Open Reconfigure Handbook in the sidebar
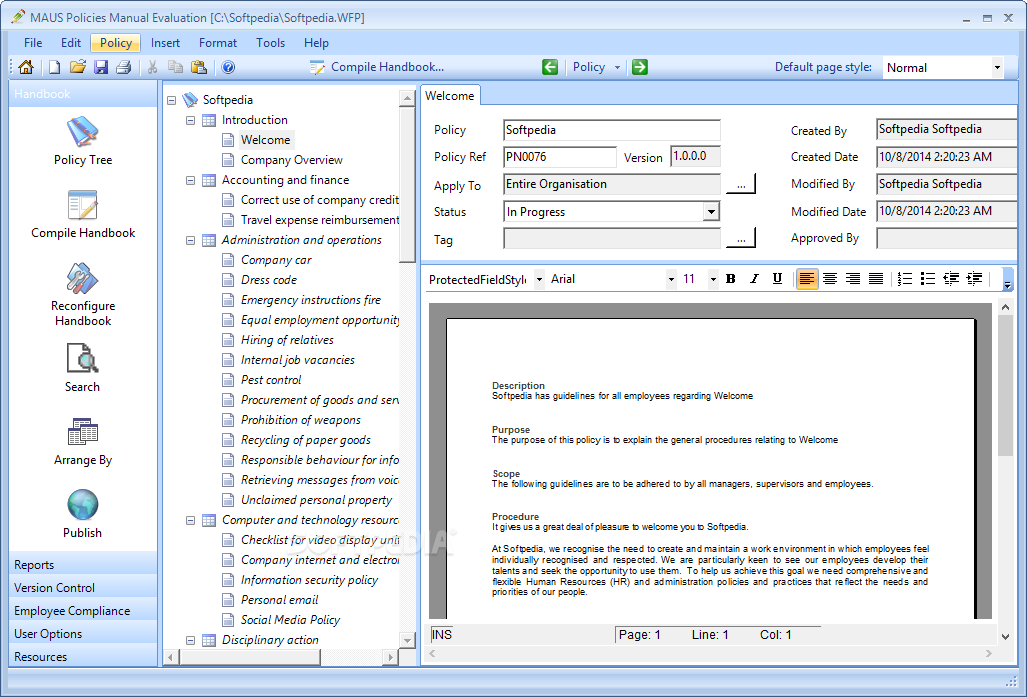1027x697 pixels. (83, 295)
